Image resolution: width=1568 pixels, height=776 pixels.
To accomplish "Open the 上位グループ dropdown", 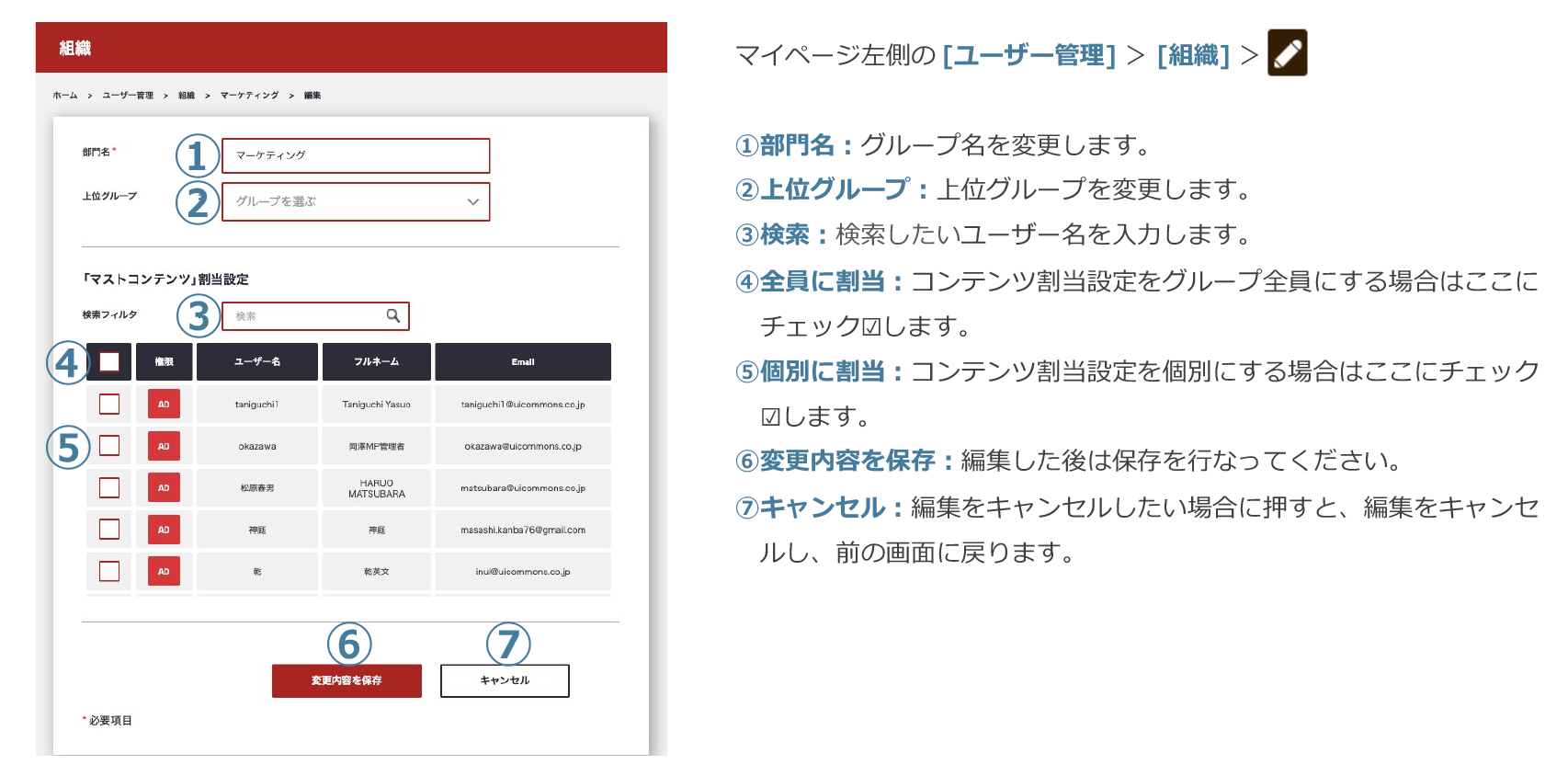I will [355, 202].
